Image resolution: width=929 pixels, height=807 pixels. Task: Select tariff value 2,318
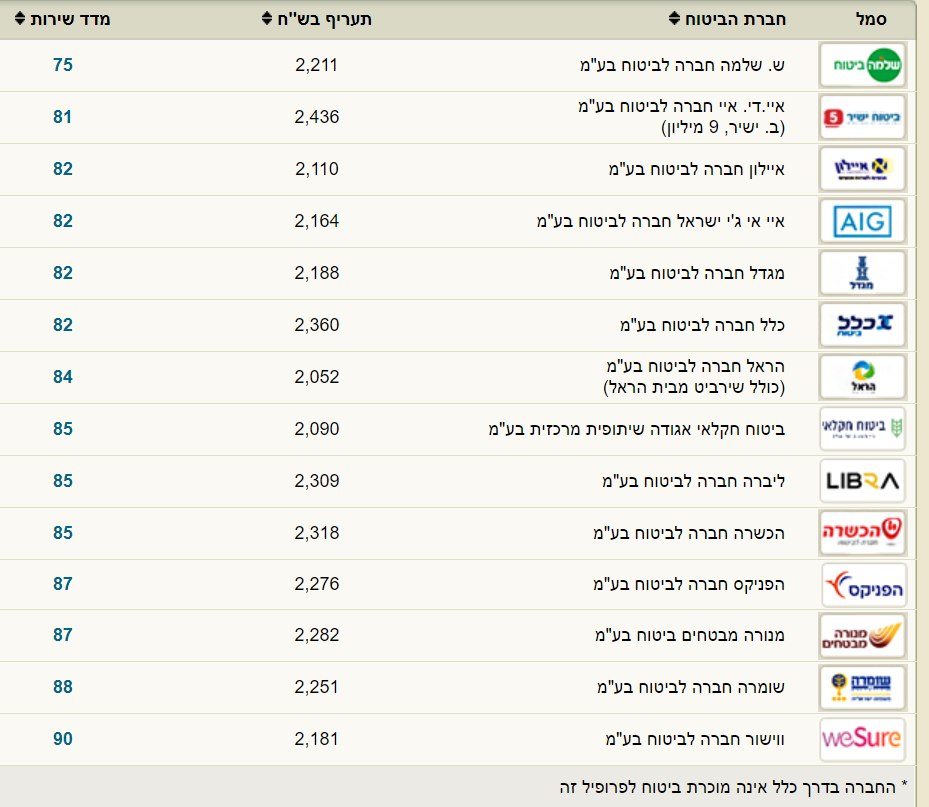[x=316, y=533]
